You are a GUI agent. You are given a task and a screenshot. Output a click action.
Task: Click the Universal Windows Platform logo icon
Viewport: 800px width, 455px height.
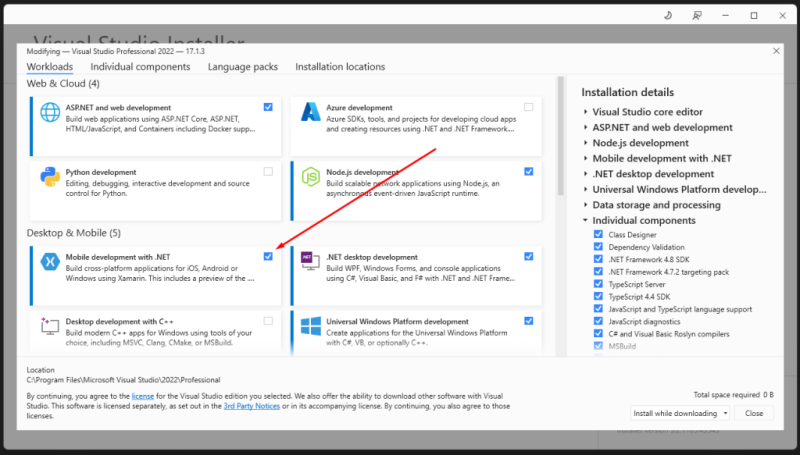click(x=311, y=326)
